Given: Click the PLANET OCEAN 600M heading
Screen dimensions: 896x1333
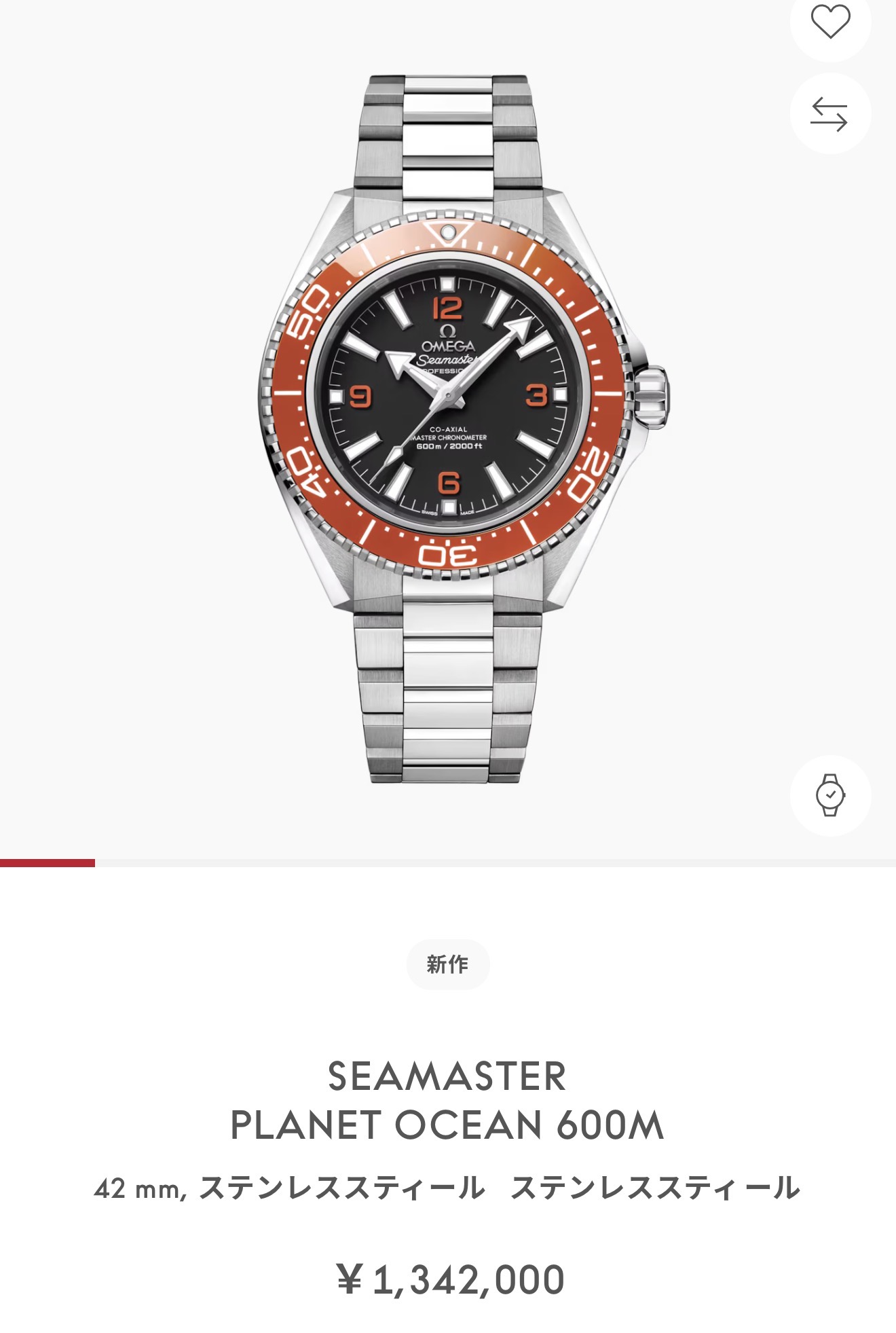Looking at the screenshot, I should pyautogui.click(x=447, y=1125).
